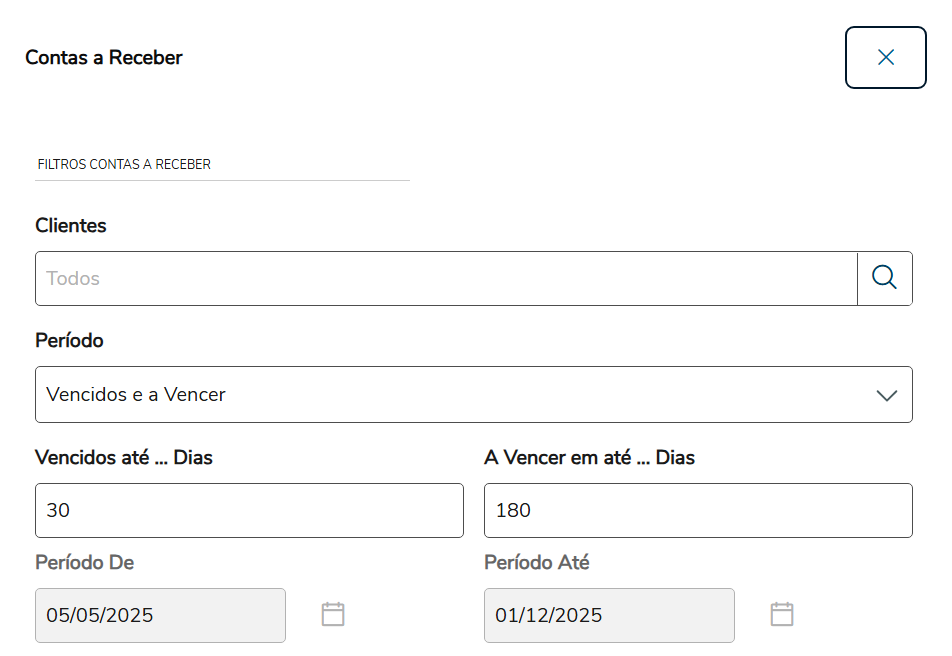The height and width of the screenshot is (656, 952).
Task: Select the Período Até date 01/12/2025
Action: coord(609,615)
